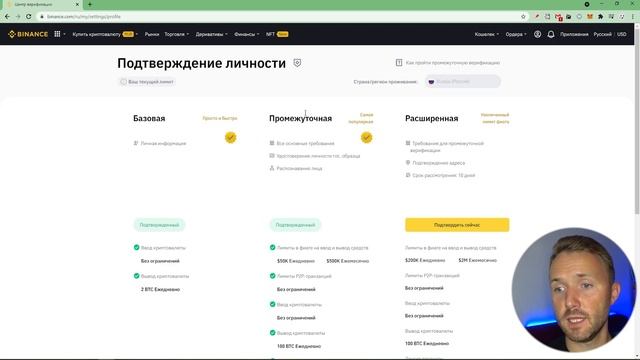The height and width of the screenshot is (360, 640).
Task: Click the round blue extension icon
Action: point(579,17)
